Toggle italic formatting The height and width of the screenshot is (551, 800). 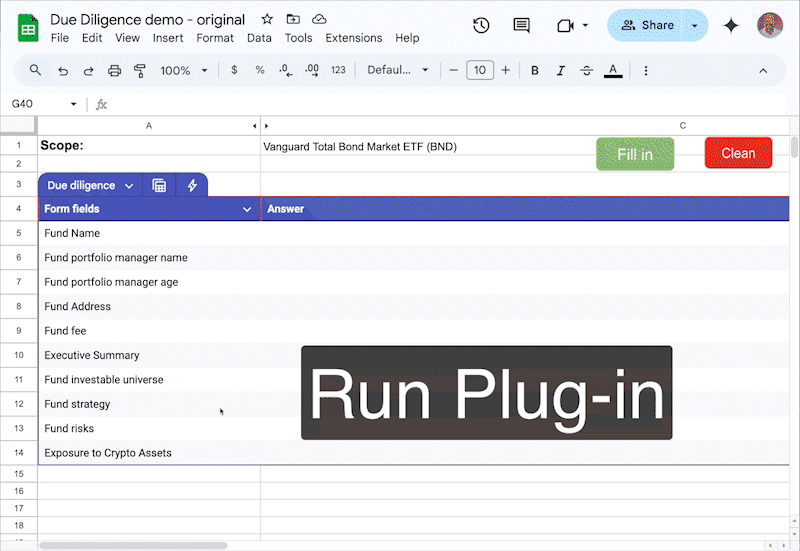click(x=561, y=71)
